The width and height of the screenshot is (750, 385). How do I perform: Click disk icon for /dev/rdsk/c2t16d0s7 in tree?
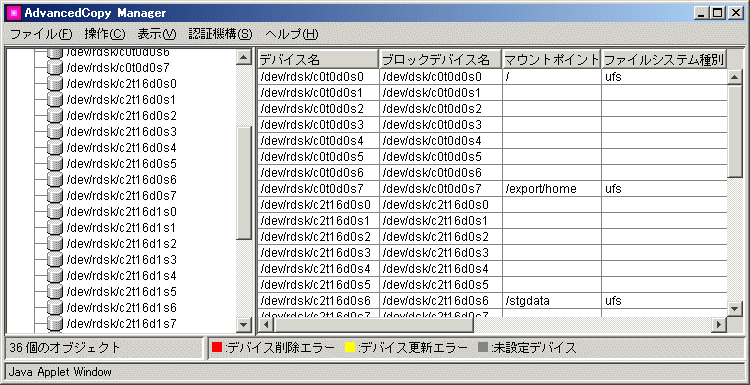tap(55, 196)
